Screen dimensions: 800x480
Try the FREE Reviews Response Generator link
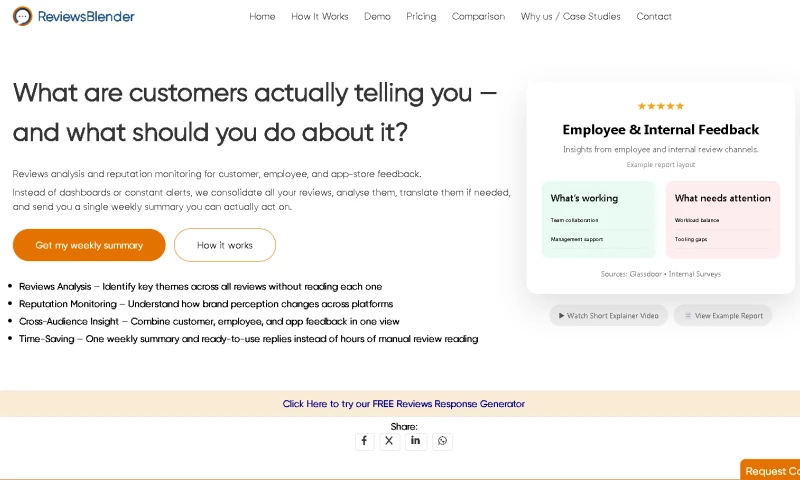click(403, 404)
